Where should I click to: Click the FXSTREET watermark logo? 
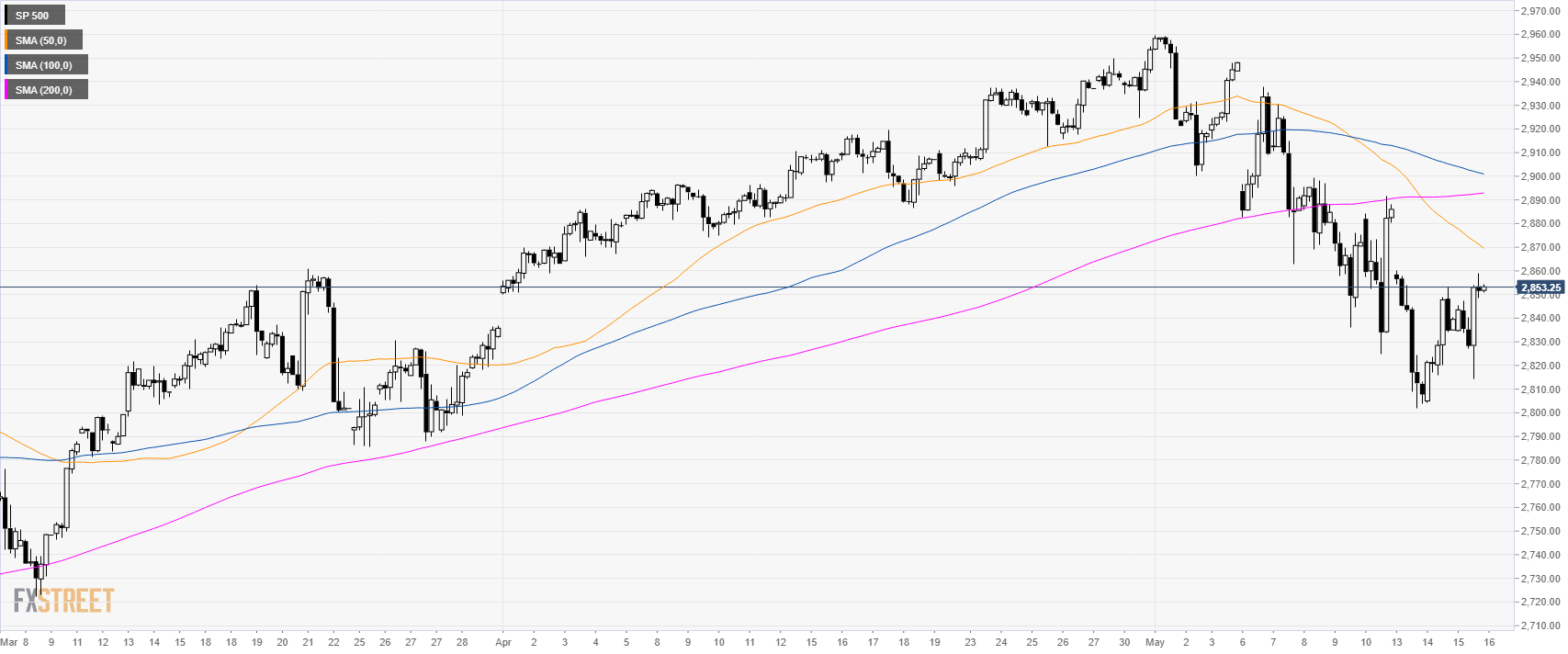pos(63,601)
